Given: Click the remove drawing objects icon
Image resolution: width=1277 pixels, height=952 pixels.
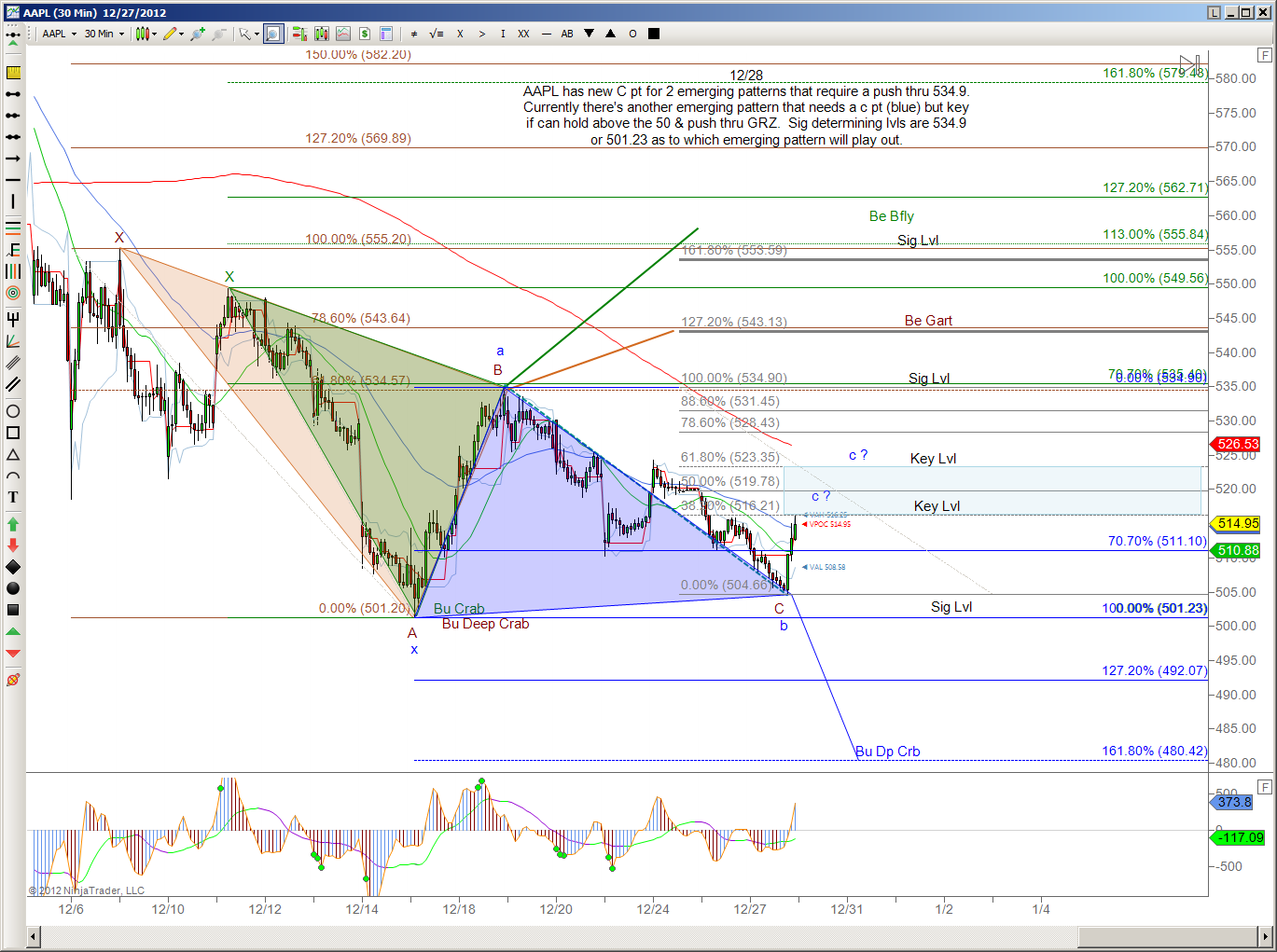Looking at the screenshot, I should pos(13,680).
